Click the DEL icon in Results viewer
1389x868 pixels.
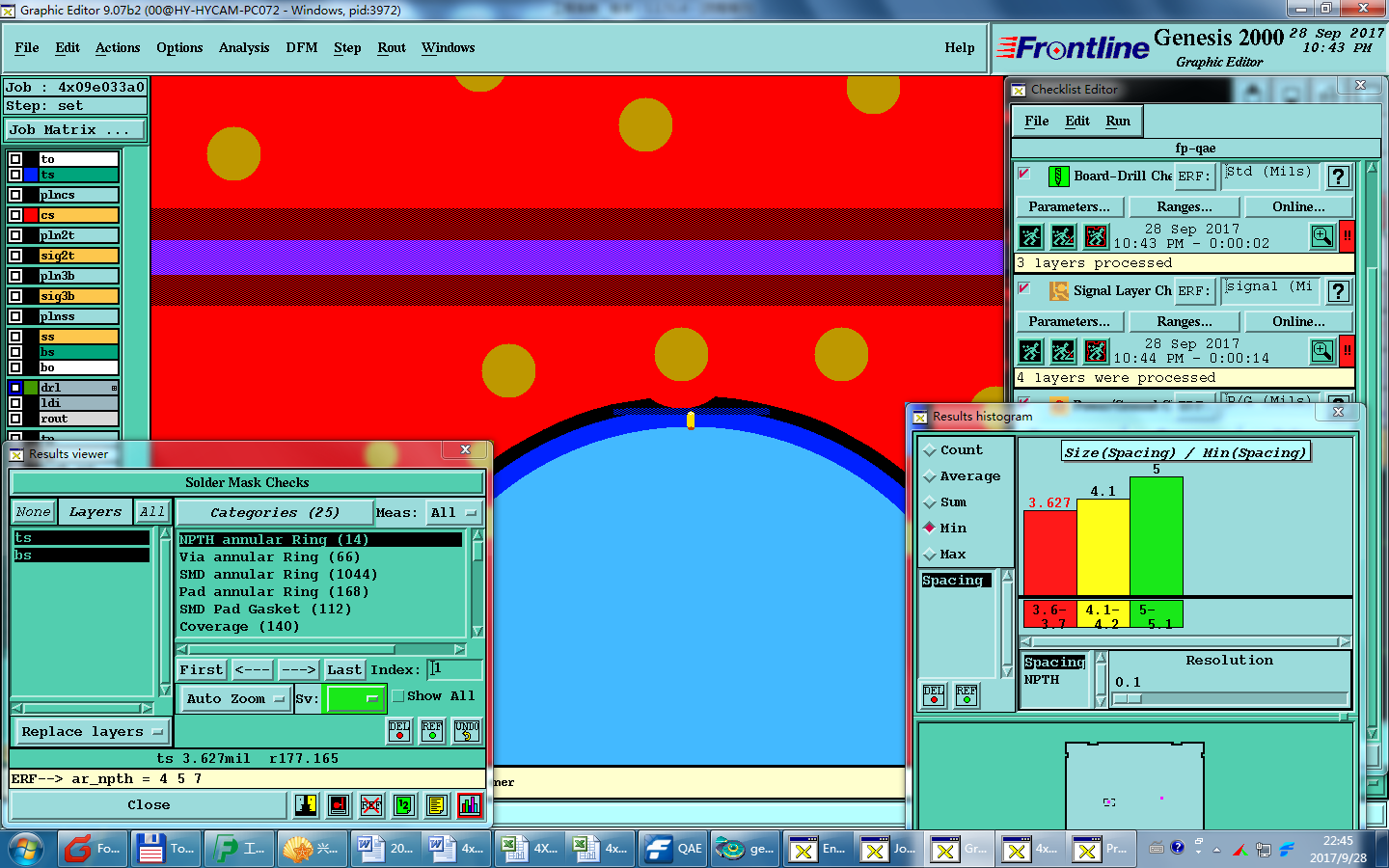tap(399, 731)
